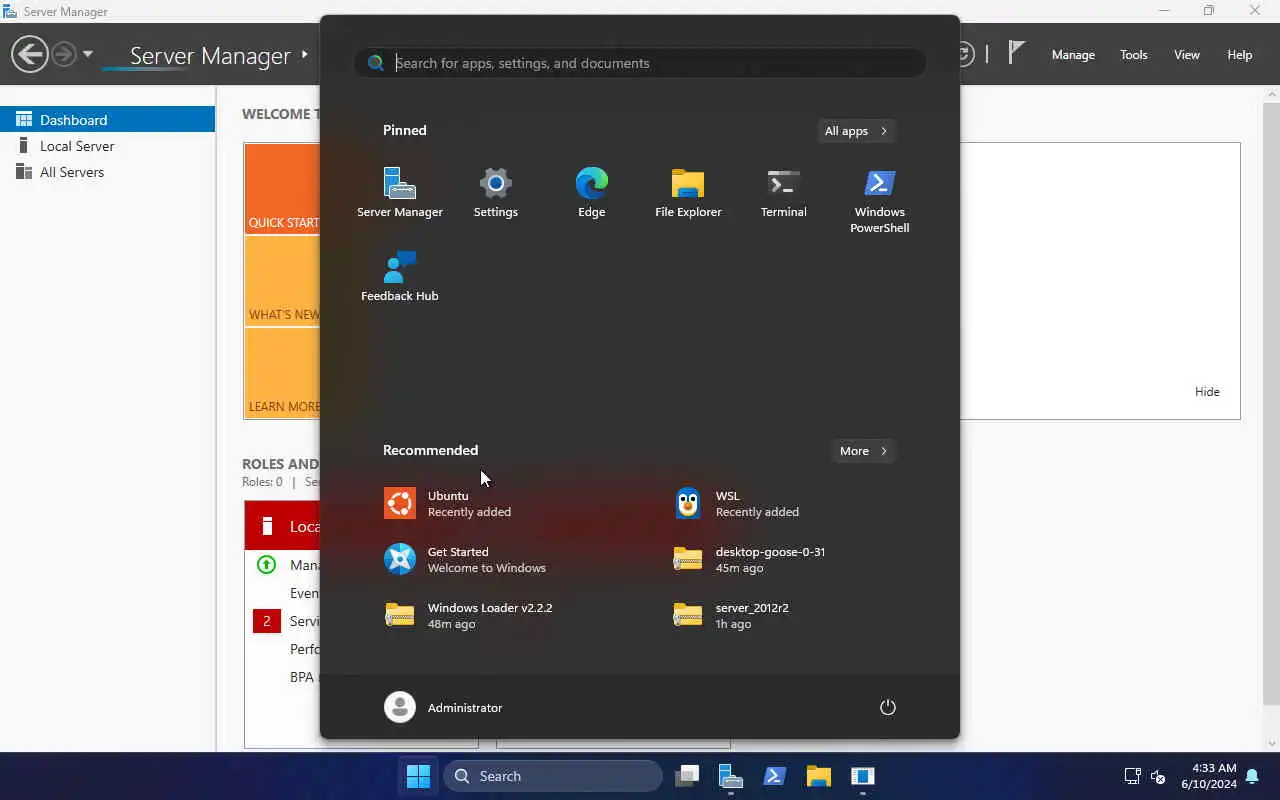Image resolution: width=1280 pixels, height=800 pixels.
Task: Open Settings from pinned apps
Action: (496, 193)
